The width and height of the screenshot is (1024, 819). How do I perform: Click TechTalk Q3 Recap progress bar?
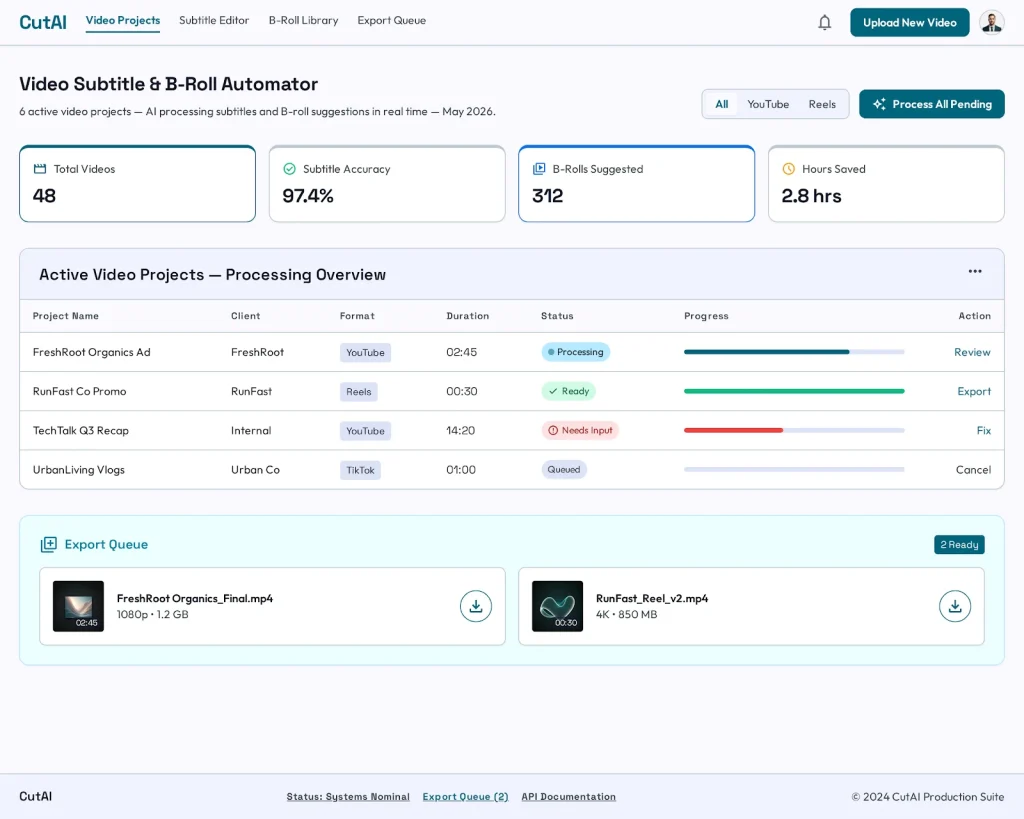pos(794,430)
